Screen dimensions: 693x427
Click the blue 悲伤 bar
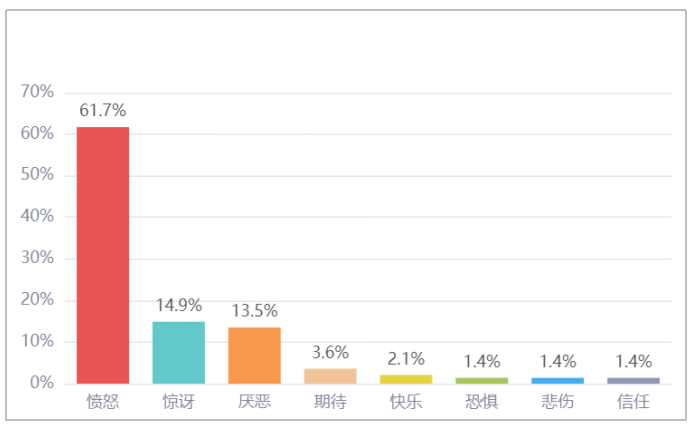point(558,381)
